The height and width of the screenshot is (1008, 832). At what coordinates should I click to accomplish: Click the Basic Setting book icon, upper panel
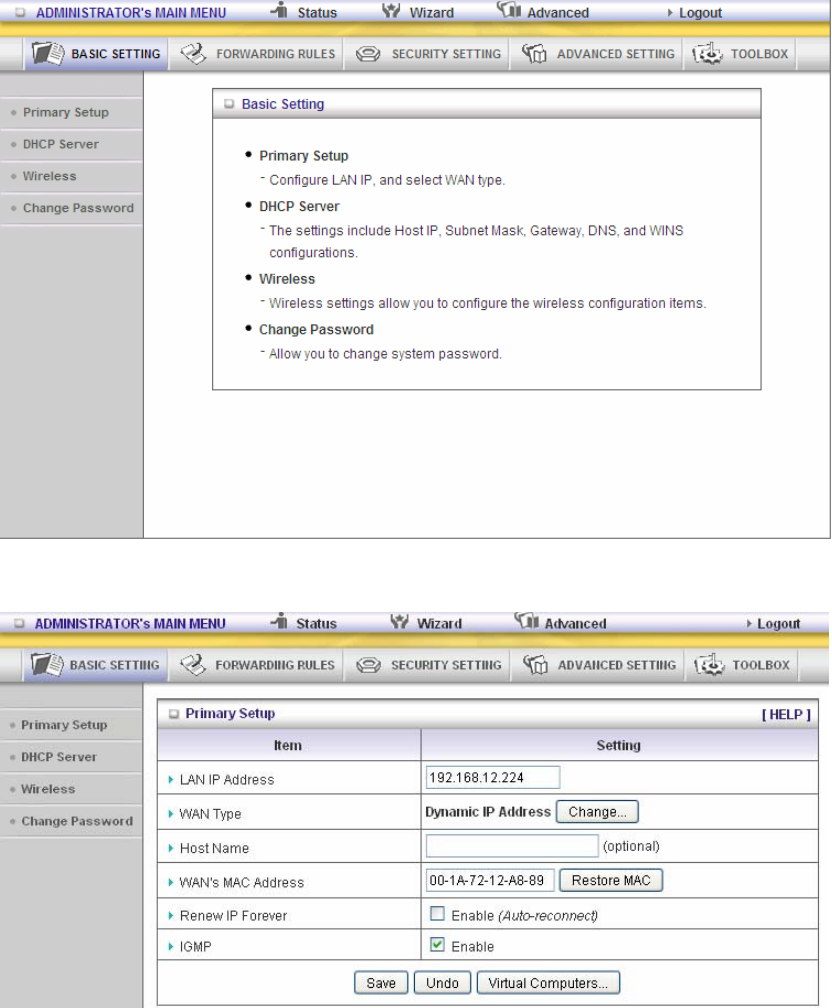click(48, 53)
